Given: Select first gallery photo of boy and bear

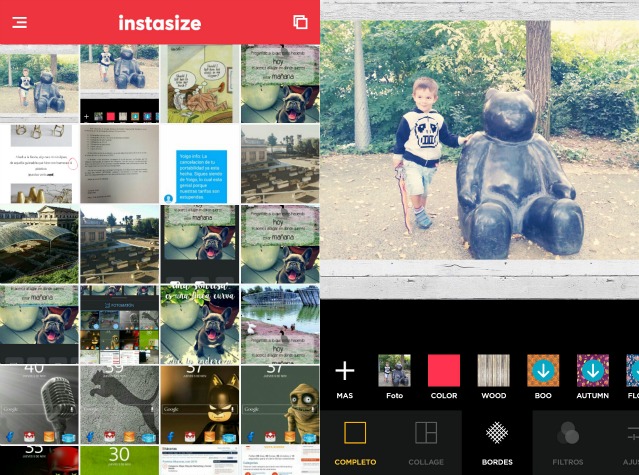Looking at the screenshot, I should (39, 84).
